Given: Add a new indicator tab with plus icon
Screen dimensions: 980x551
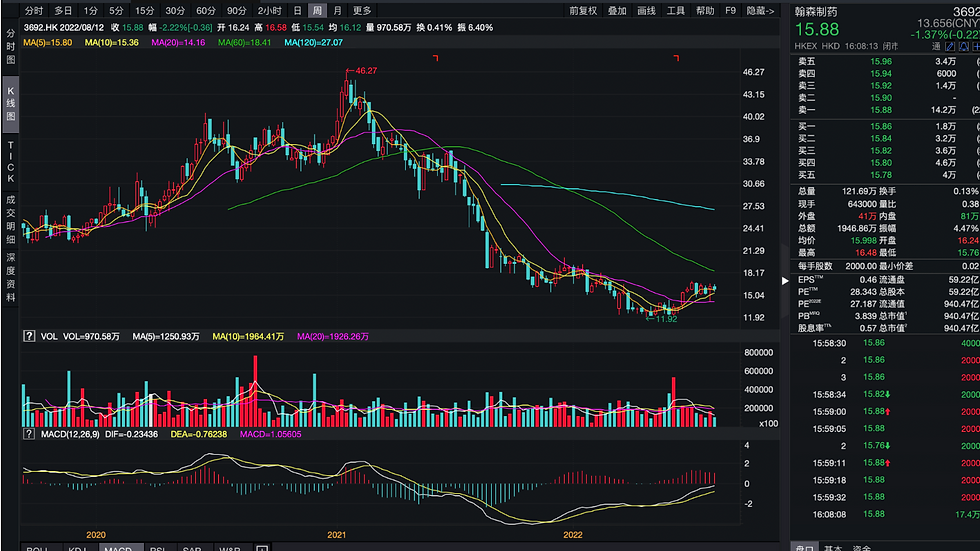Looking at the screenshot, I should click(262, 549).
